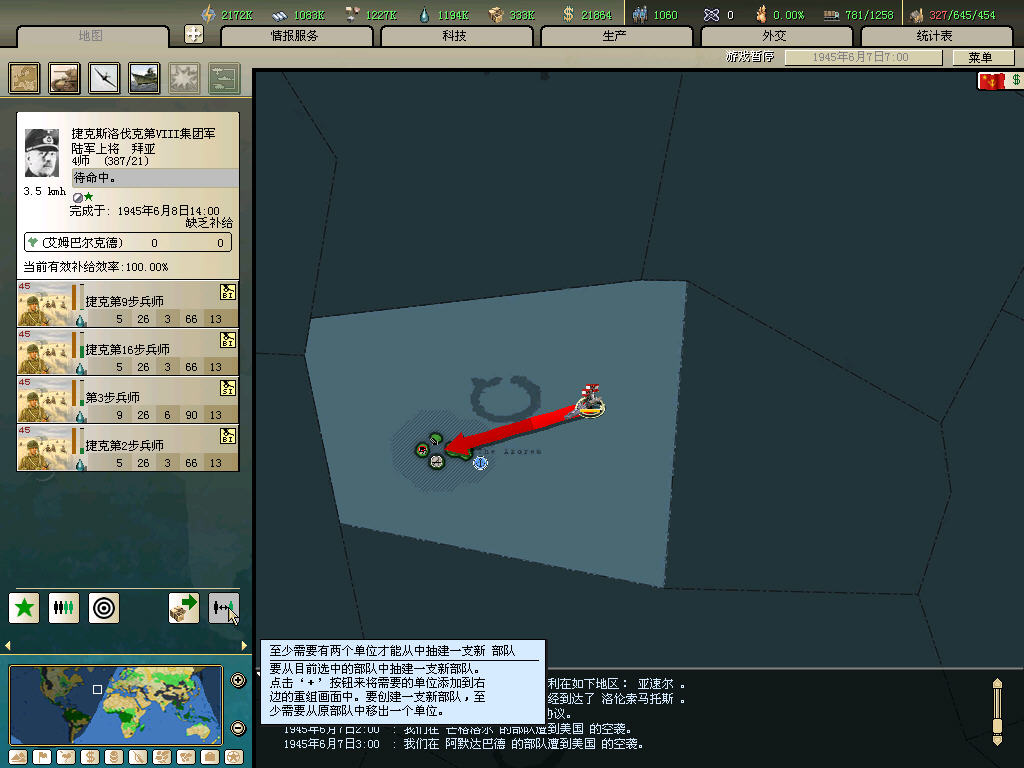Viewport: 1024px width, 768px height.
Task: Click the minimap world view
Action: 116,705
